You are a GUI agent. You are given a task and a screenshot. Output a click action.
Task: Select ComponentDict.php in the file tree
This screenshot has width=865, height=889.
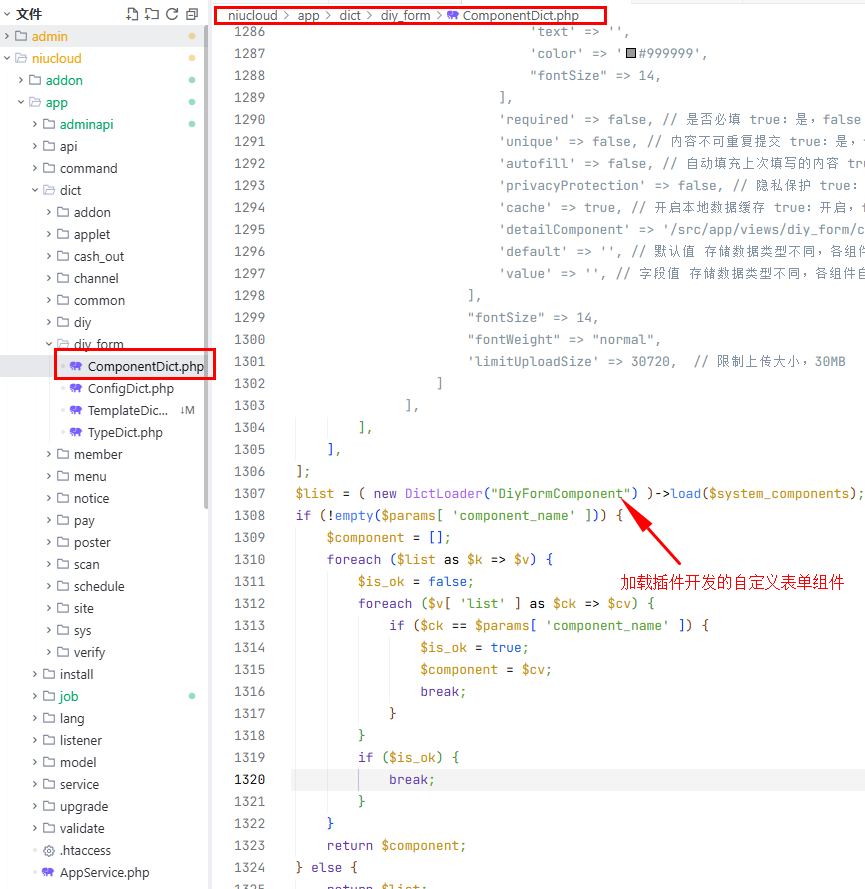(x=145, y=367)
